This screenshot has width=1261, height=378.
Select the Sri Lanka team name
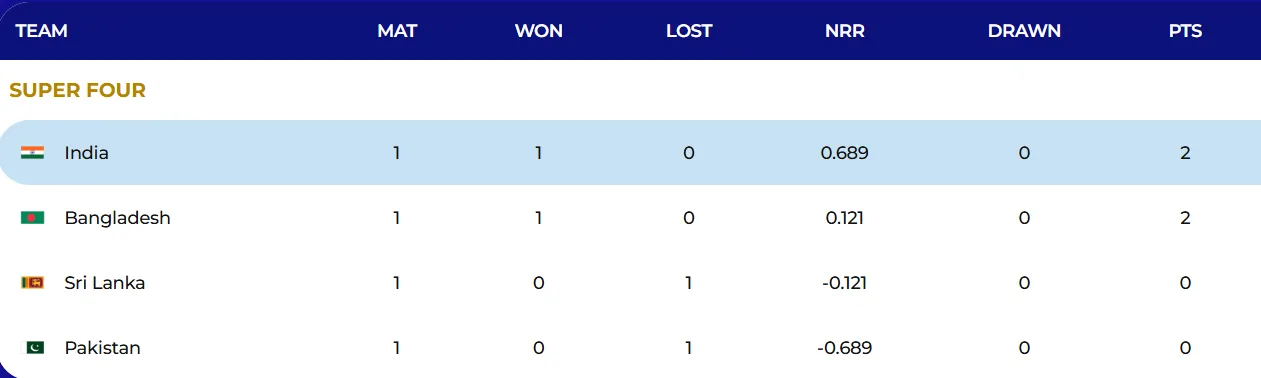tap(105, 283)
